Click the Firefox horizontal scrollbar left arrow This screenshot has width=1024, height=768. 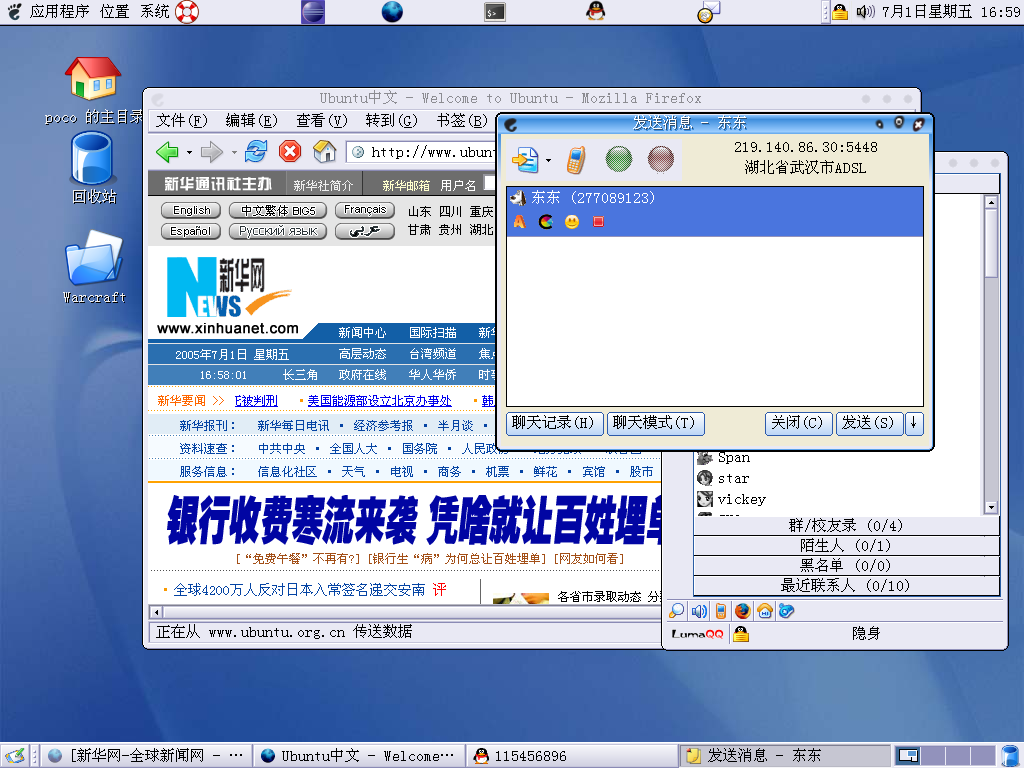pos(156,613)
